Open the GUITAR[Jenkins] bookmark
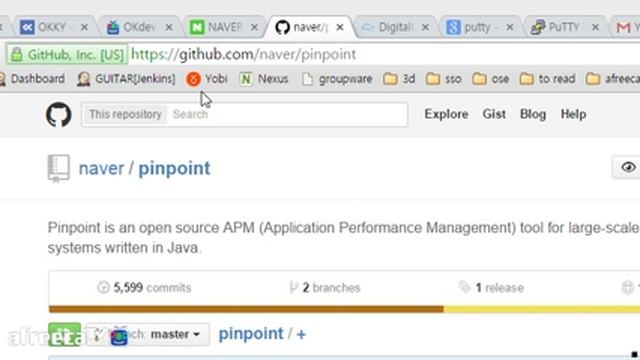640x360 pixels. click(x=127, y=79)
